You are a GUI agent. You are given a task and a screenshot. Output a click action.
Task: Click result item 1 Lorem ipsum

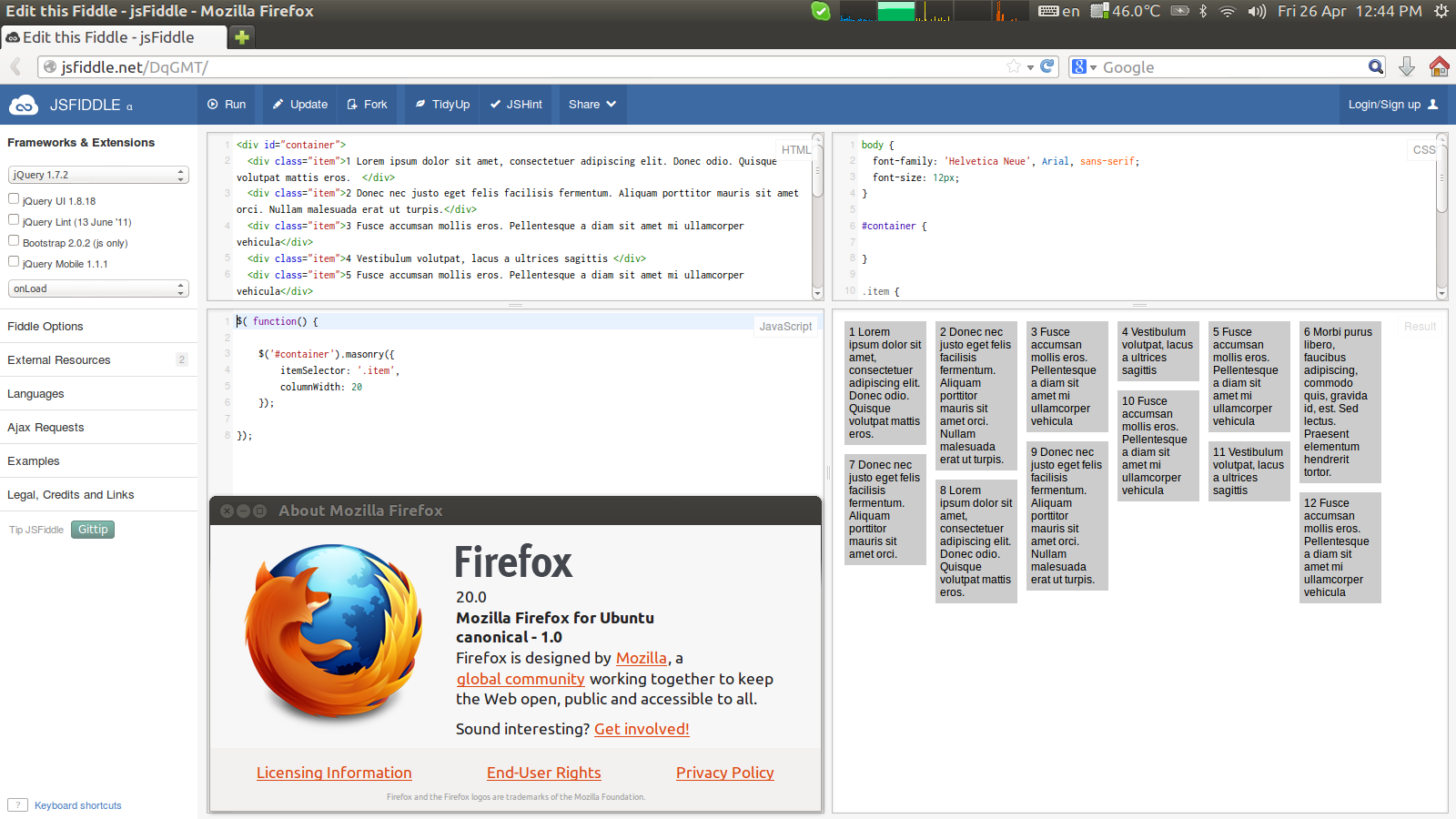coord(885,383)
